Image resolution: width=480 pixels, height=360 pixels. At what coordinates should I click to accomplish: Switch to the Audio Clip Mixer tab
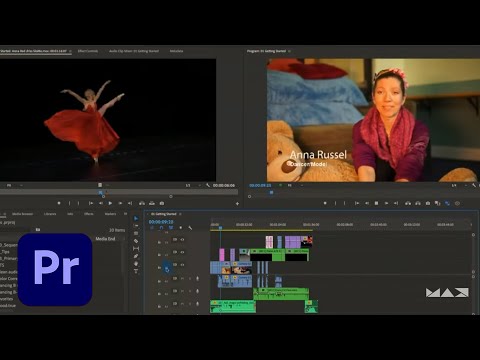[x=134, y=51]
